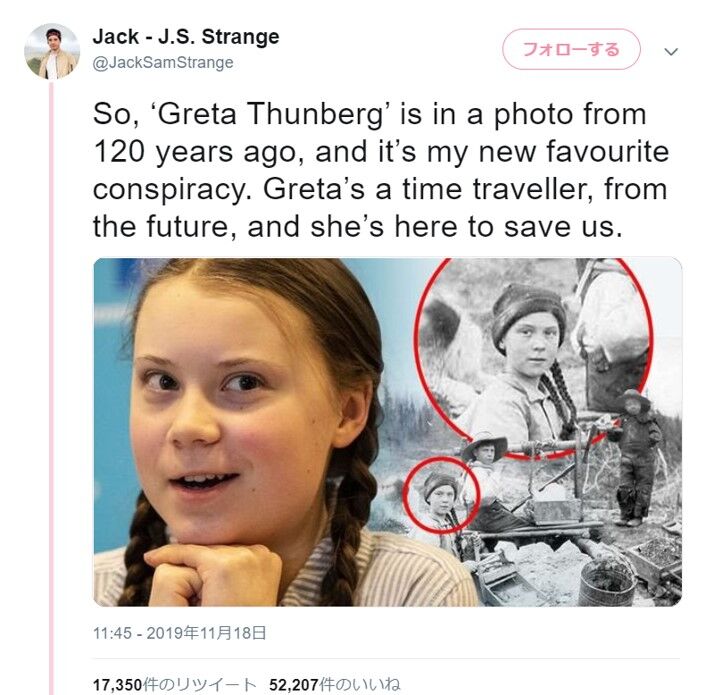Viewport: 722px width, 695px height.
Task: Click the time 11:45 in timestamp
Action: [x=112, y=633]
